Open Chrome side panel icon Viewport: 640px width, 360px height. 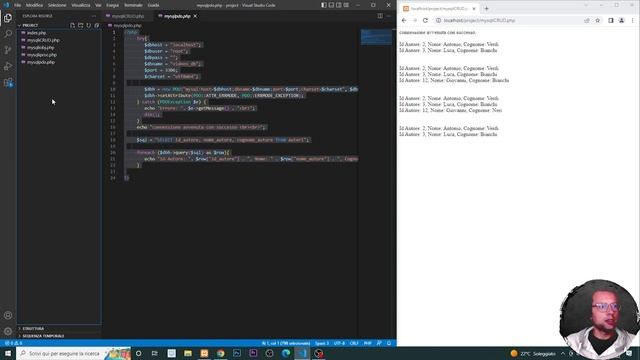[611, 20]
